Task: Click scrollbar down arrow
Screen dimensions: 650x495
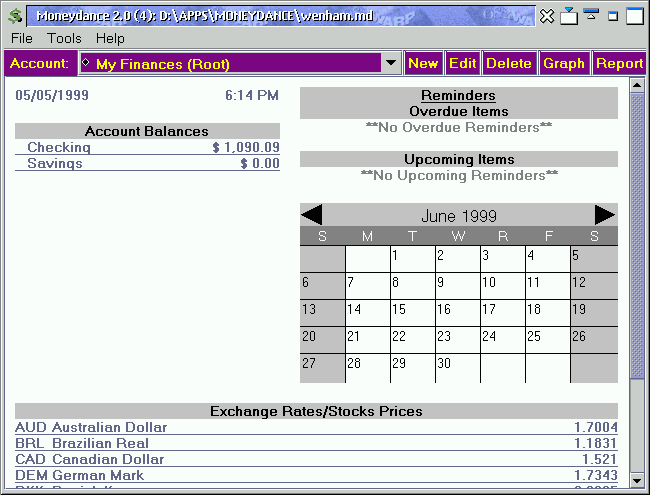Action: (636, 480)
